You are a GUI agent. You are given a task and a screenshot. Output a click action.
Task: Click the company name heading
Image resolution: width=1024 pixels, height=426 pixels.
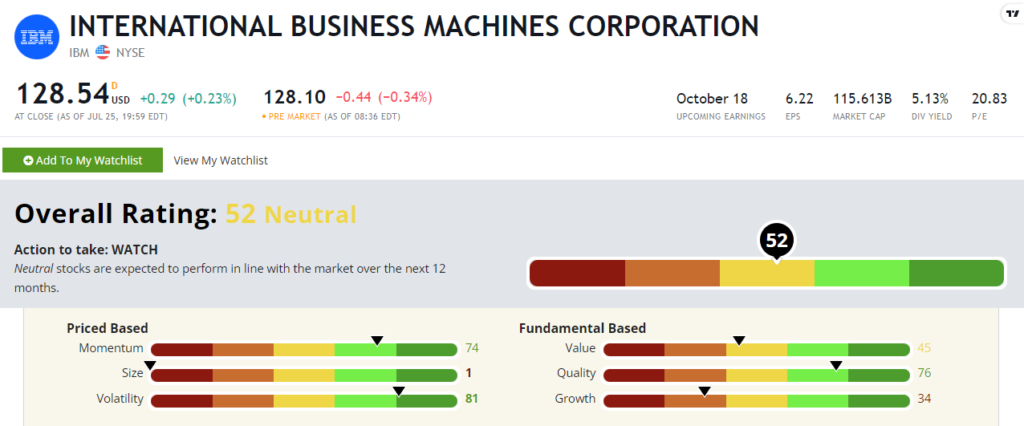tap(414, 26)
